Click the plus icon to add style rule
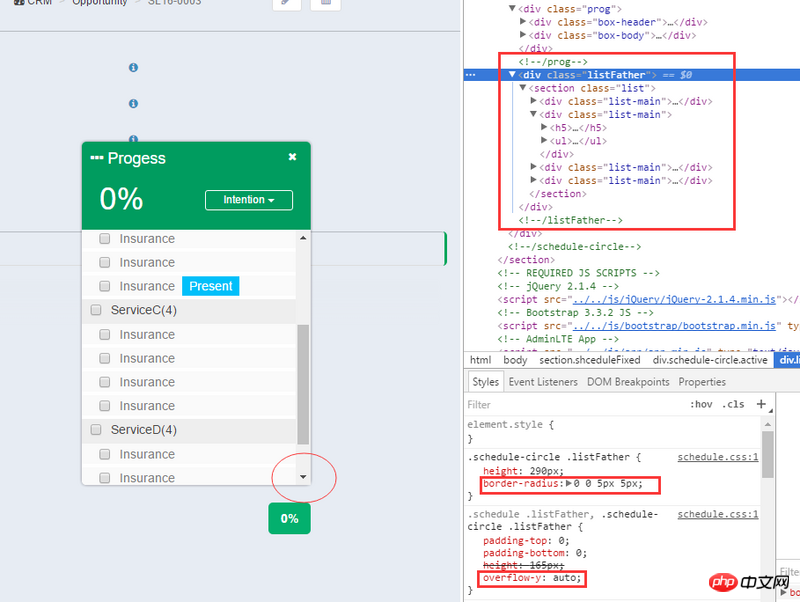 point(761,404)
